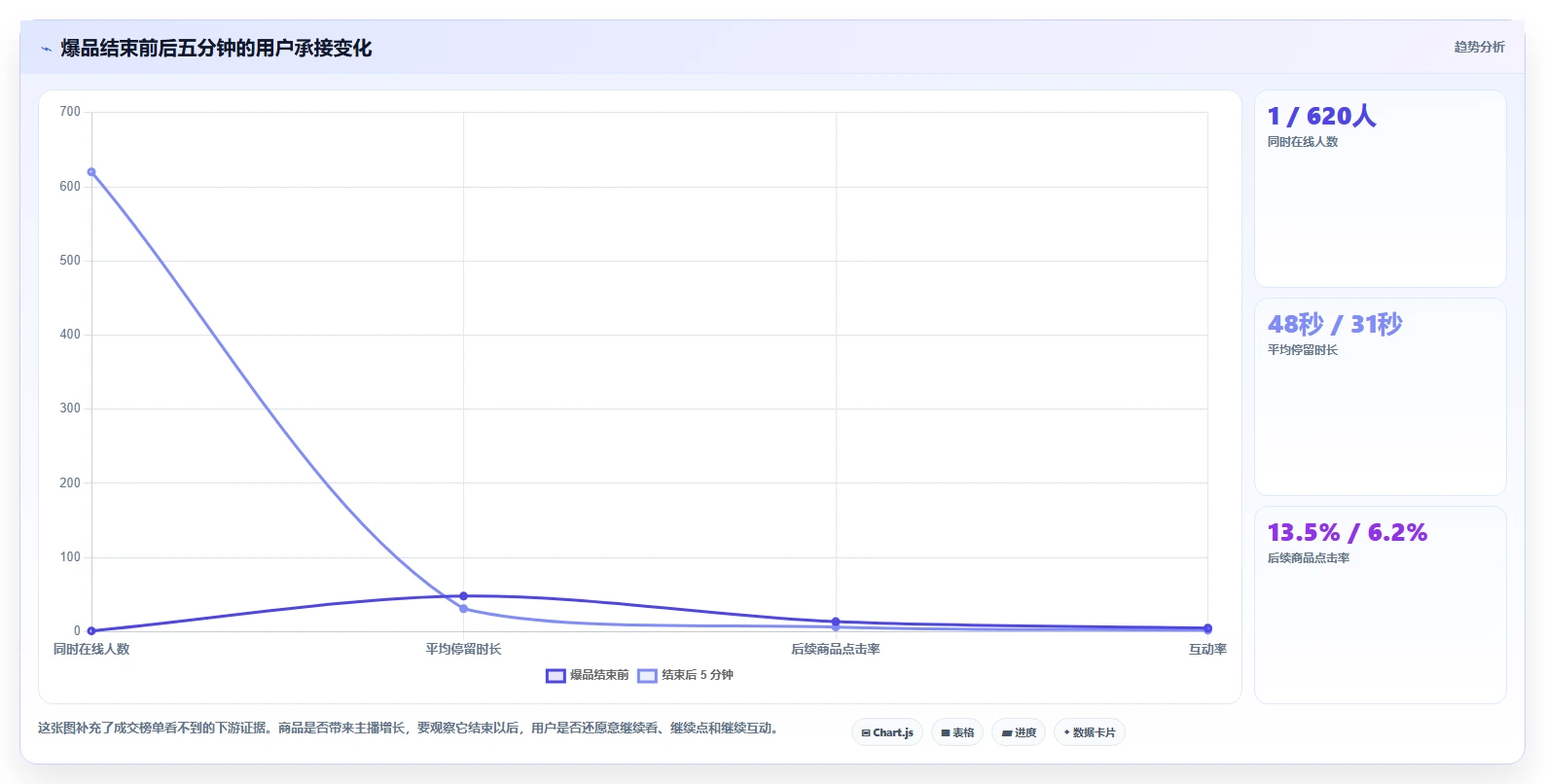1545x784 pixels.
Task: Click the 趋势分析 label in the header
Action: click(x=1479, y=47)
